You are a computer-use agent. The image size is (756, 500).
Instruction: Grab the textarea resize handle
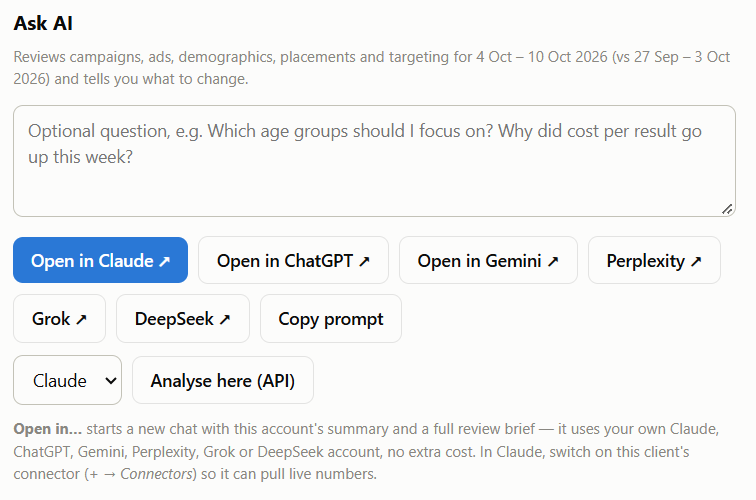[727, 209]
